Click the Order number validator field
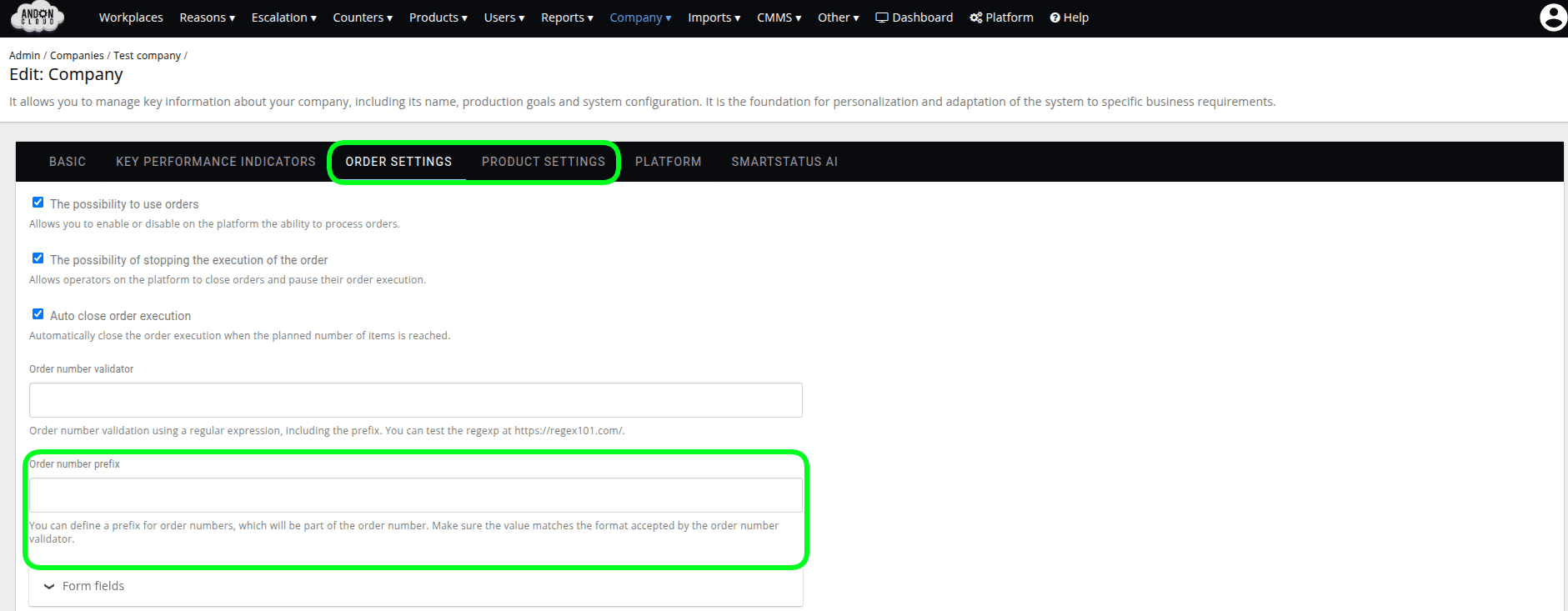This screenshot has width=1568, height=611. coord(415,400)
